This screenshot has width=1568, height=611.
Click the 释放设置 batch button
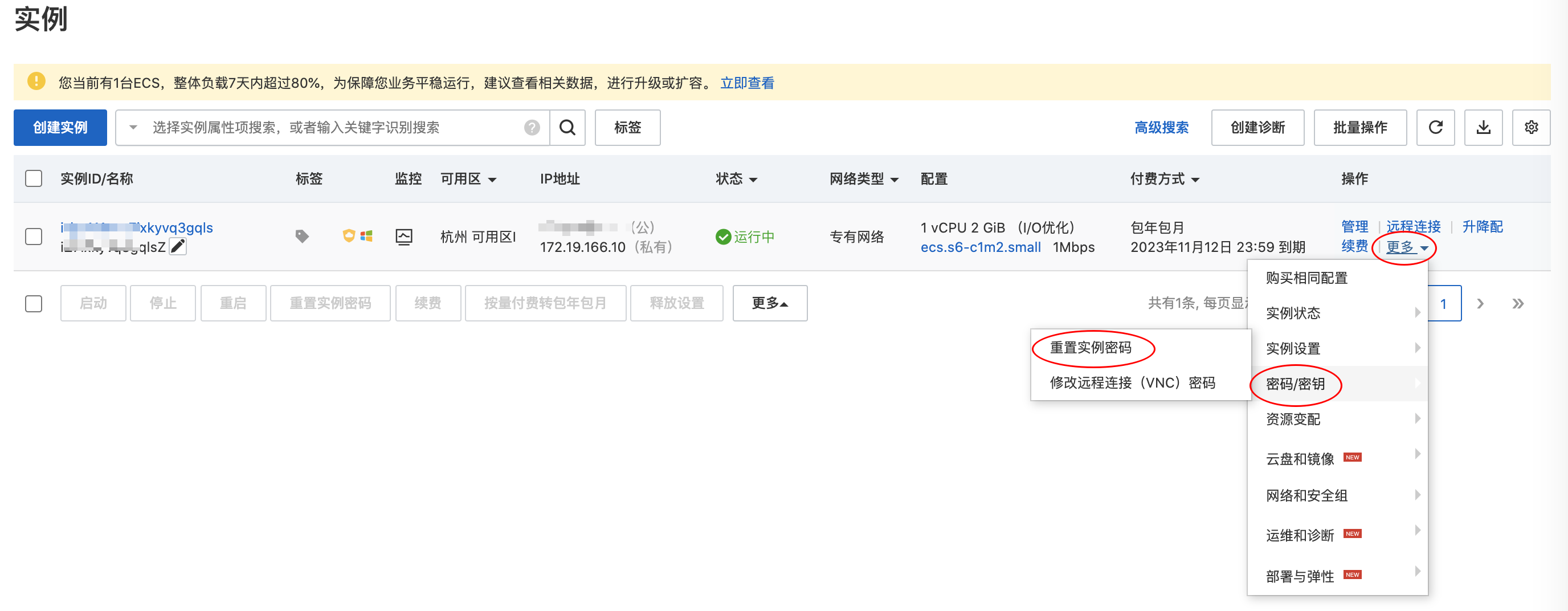pos(677,303)
